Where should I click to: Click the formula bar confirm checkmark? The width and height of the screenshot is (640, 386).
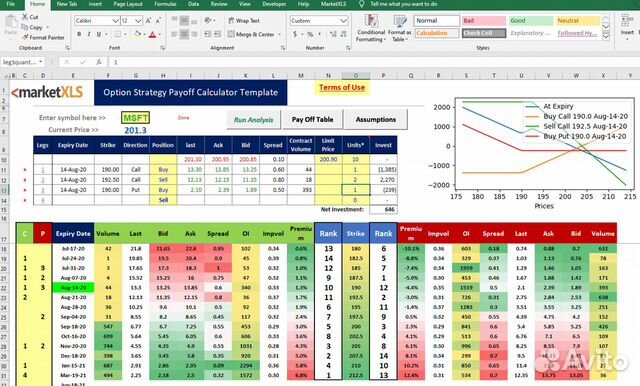pyautogui.click(x=83, y=62)
